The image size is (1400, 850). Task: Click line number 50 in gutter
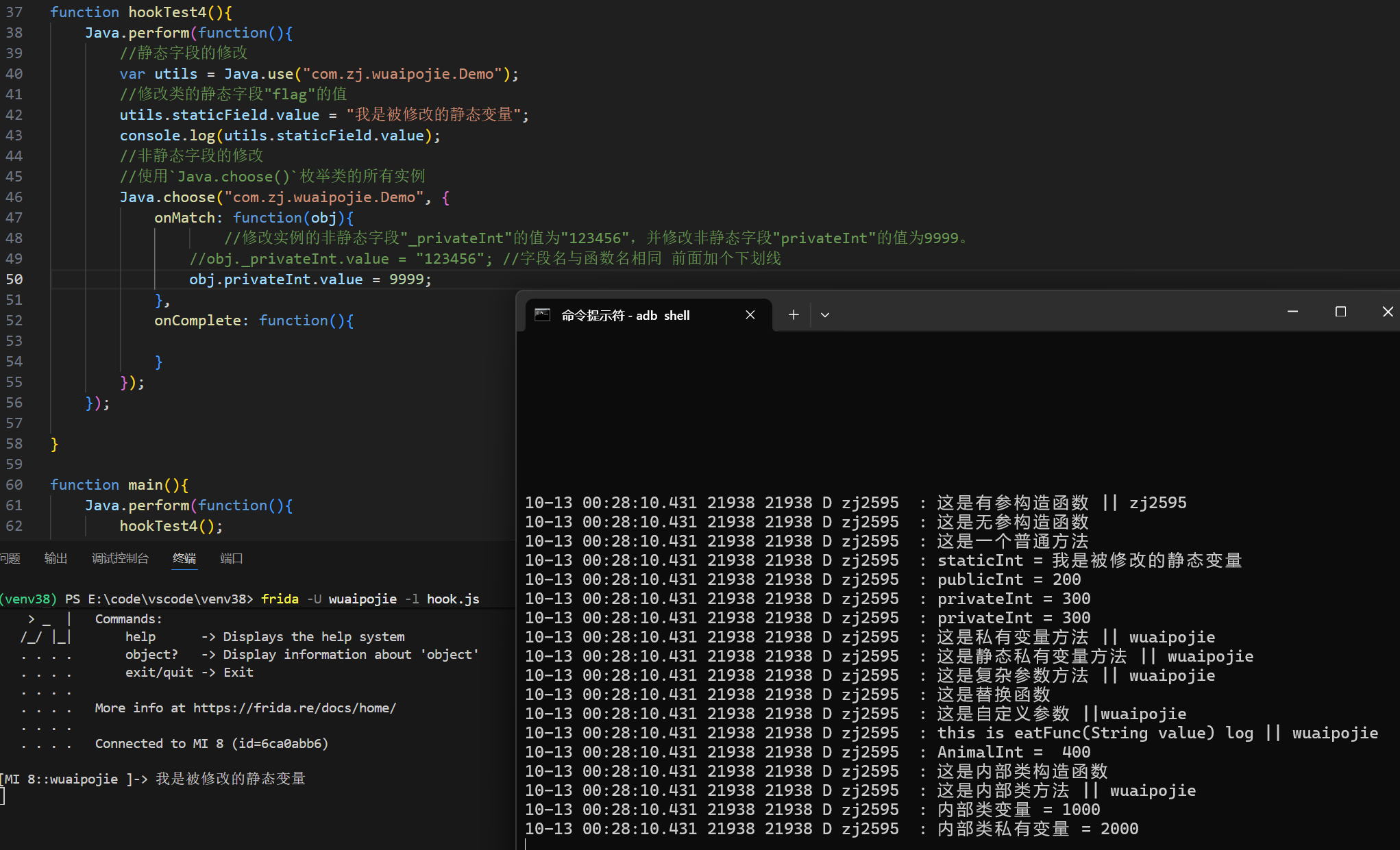[14, 279]
